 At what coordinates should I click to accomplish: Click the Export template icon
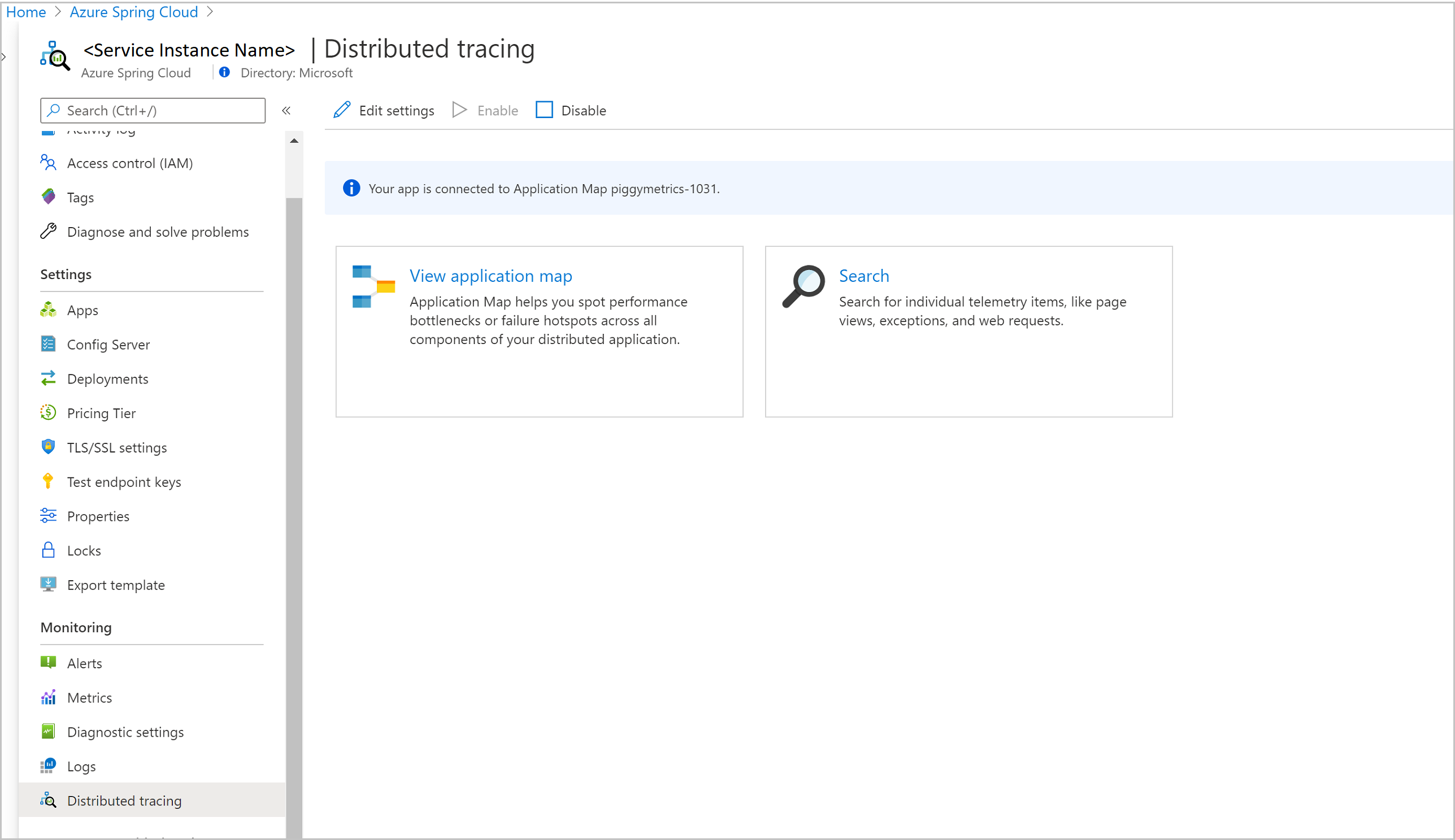[49, 585]
